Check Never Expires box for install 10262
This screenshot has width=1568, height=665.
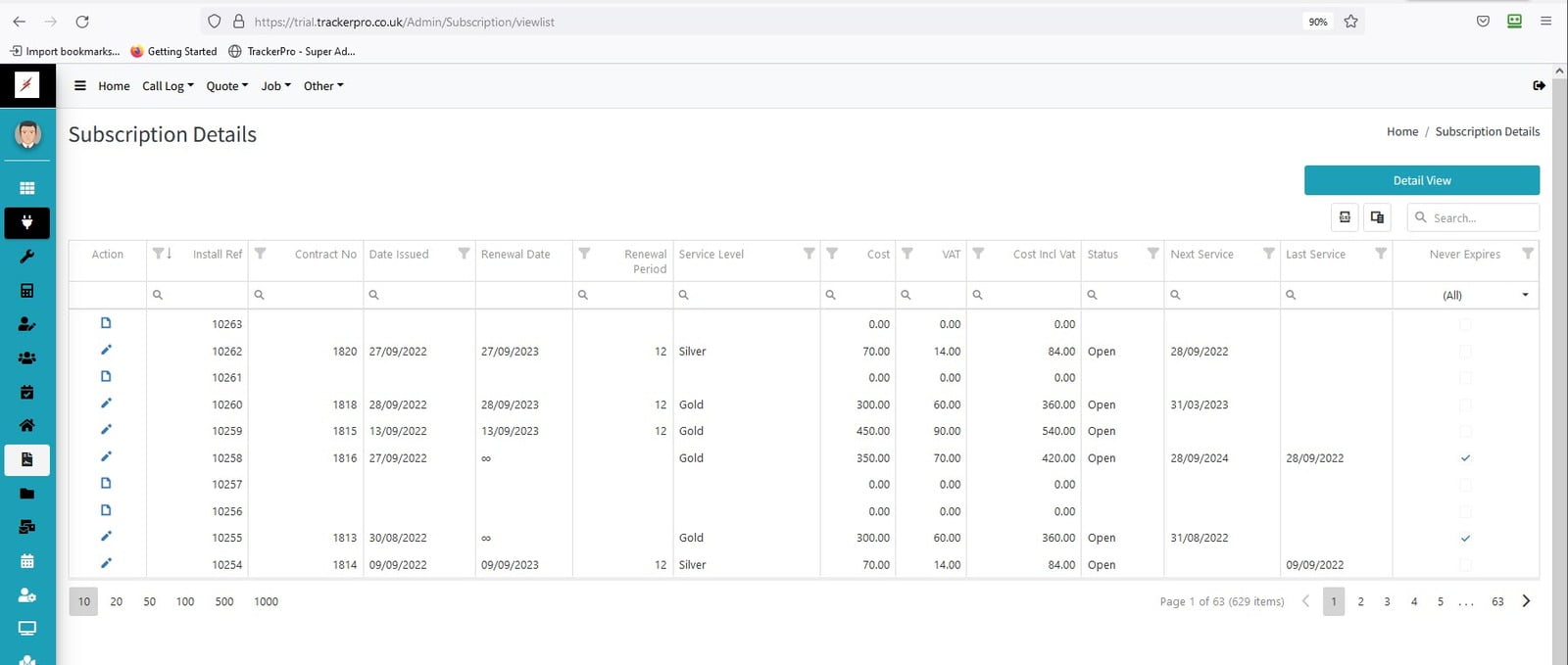click(1465, 351)
